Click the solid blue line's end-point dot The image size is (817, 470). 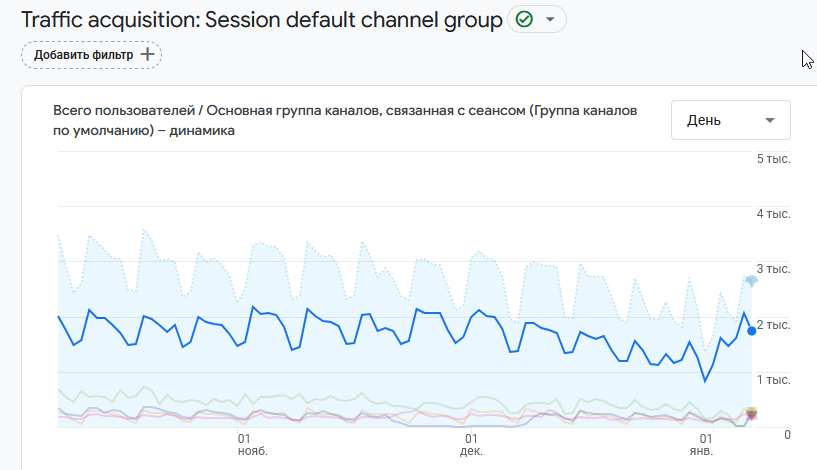click(x=752, y=331)
